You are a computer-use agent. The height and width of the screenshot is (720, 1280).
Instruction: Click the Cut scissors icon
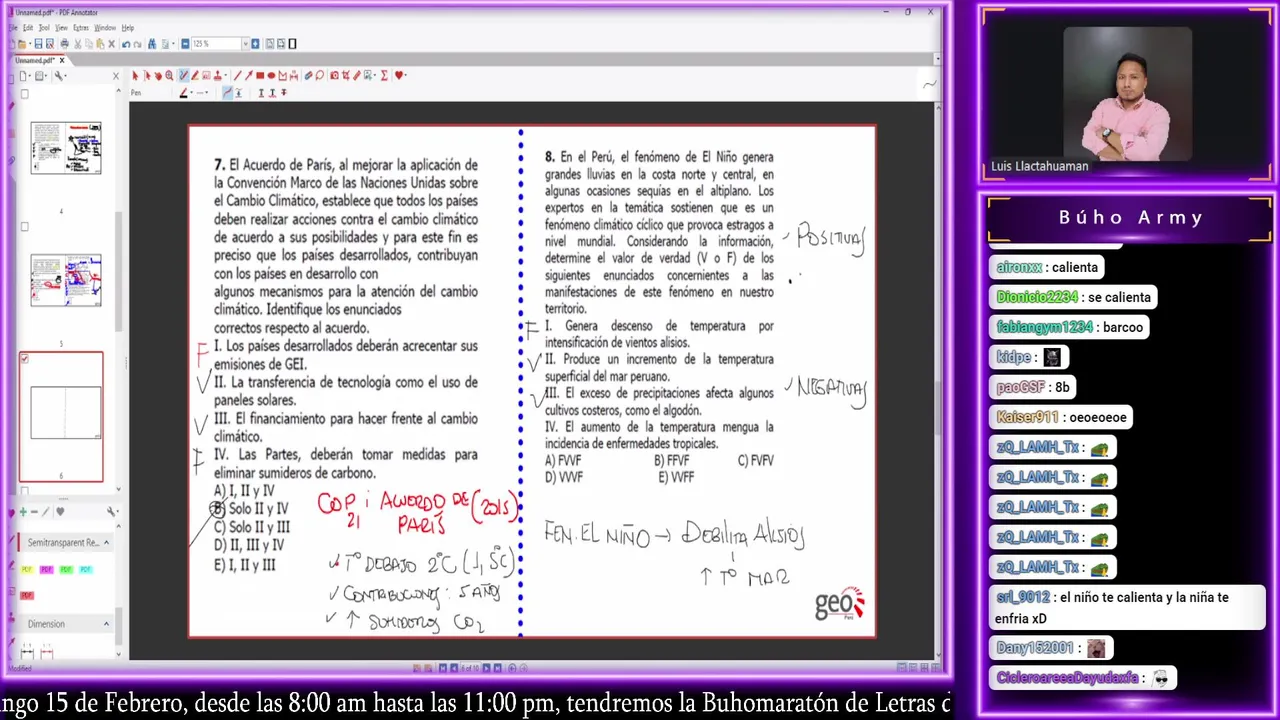click(x=78, y=44)
